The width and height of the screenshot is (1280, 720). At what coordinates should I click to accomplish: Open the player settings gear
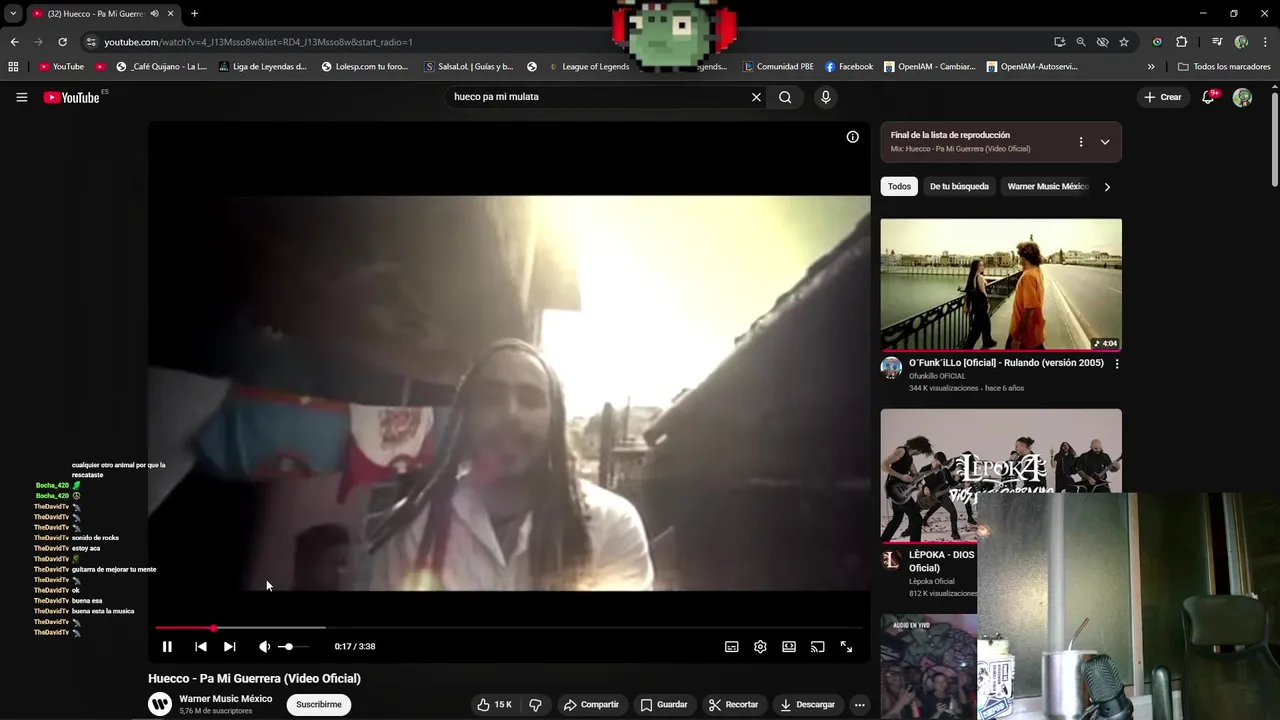point(760,647)
